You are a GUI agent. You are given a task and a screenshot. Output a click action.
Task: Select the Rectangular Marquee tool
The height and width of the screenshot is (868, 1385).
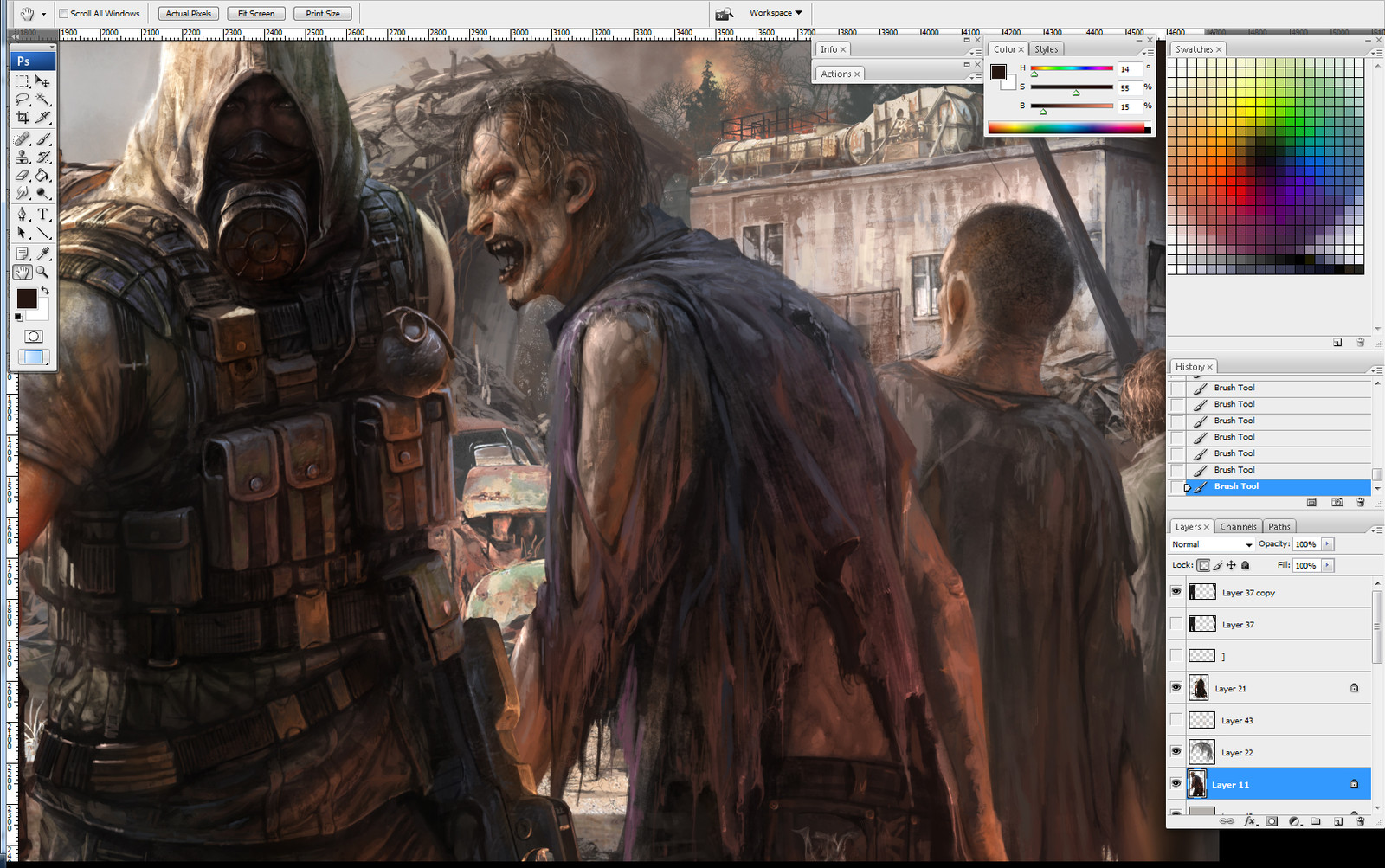point(23,81)
